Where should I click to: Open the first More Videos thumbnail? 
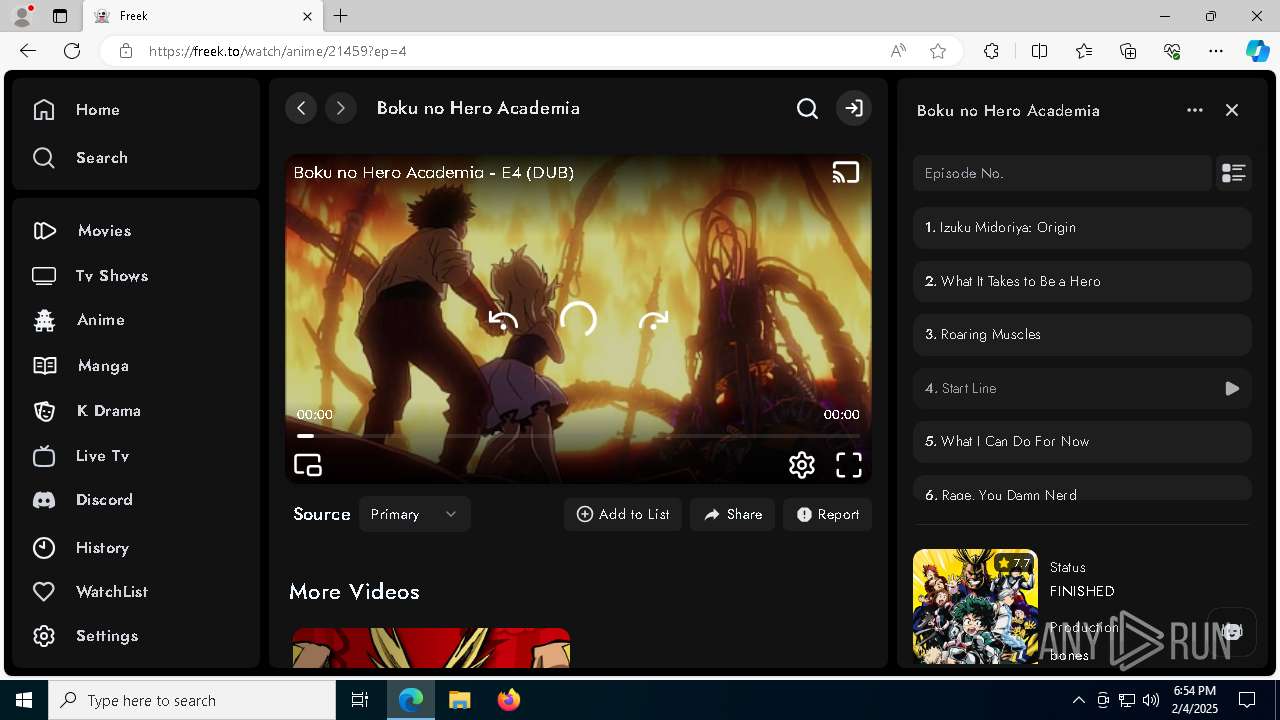click(x=431, y=648)
